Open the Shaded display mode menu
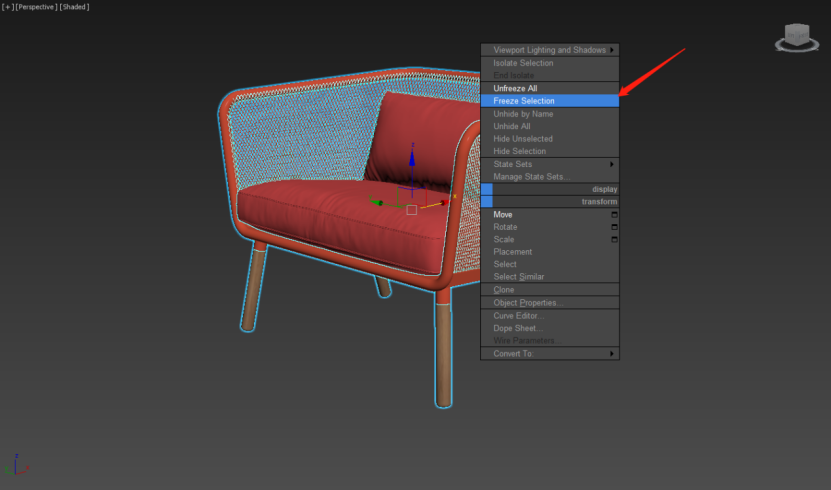The height and width of the screenshot is (490, 831). tap(74, 7)
